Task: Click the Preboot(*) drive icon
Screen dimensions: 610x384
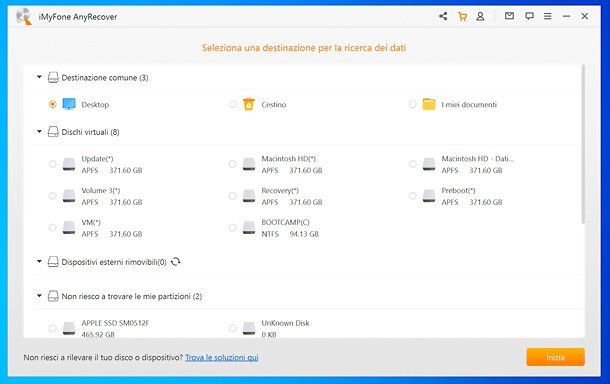Action: coord(429,196)
